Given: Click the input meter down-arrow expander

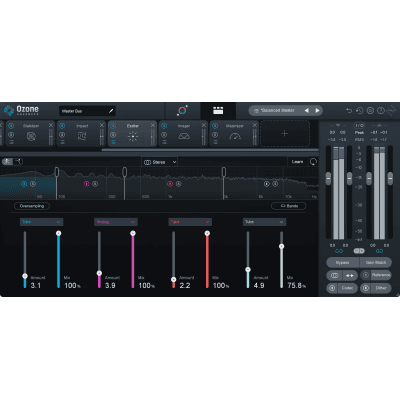Looking at the screenshot, I should pos(338,125).
